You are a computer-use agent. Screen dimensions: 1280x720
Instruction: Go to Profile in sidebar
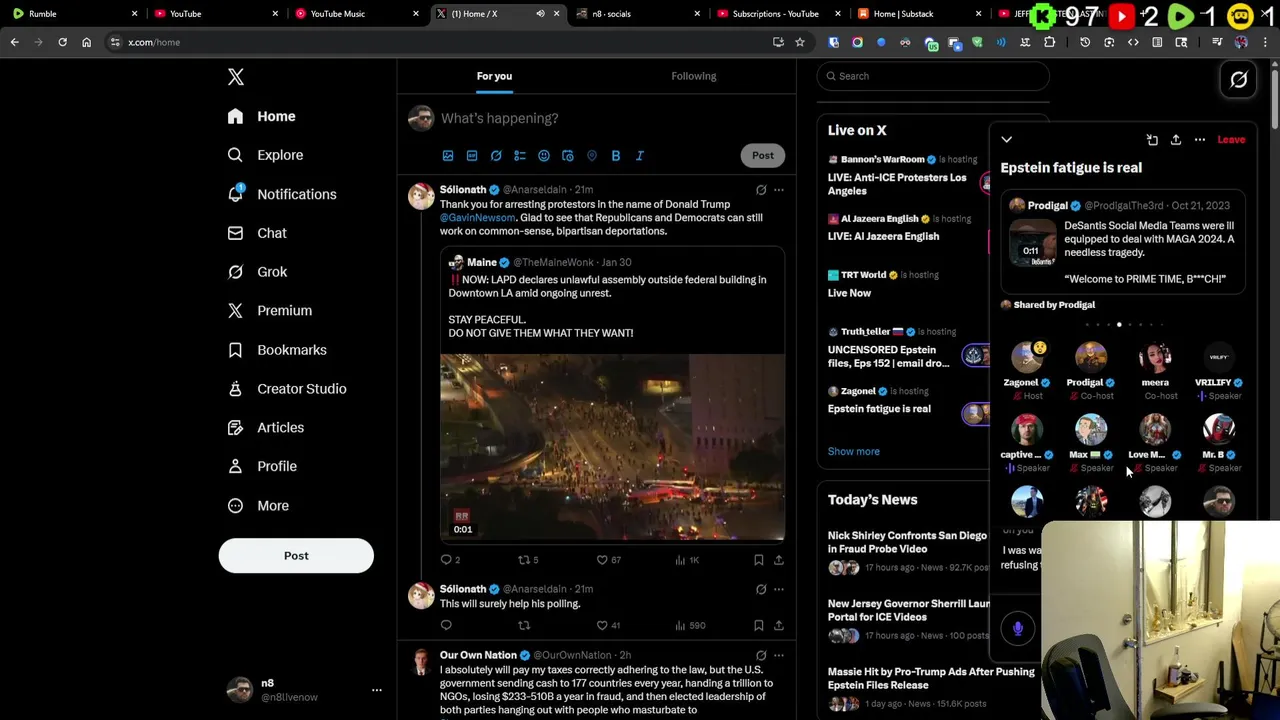click(x=261, y=466)
